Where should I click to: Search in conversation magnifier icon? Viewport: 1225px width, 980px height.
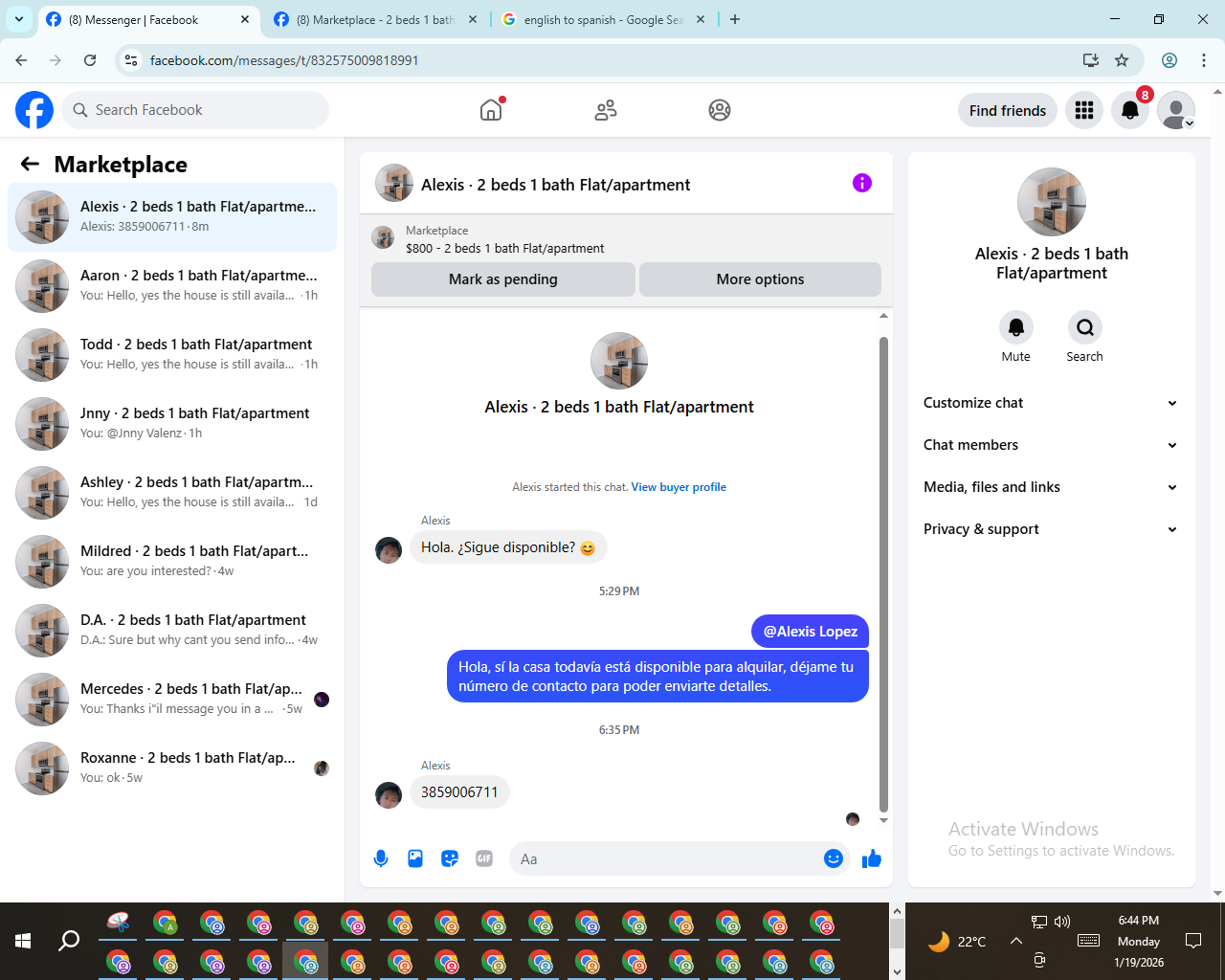pyautogui.click(x=1085, y=327)
